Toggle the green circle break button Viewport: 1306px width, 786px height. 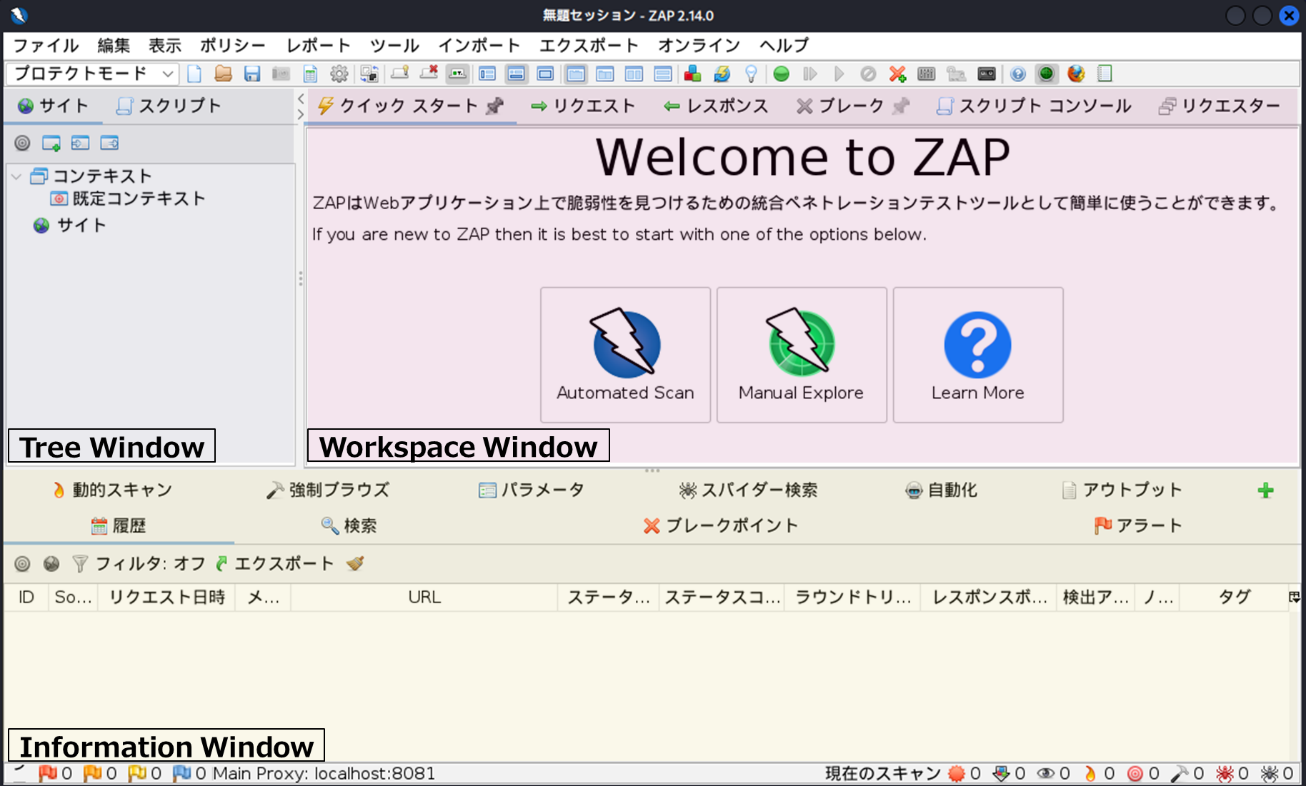781,74
